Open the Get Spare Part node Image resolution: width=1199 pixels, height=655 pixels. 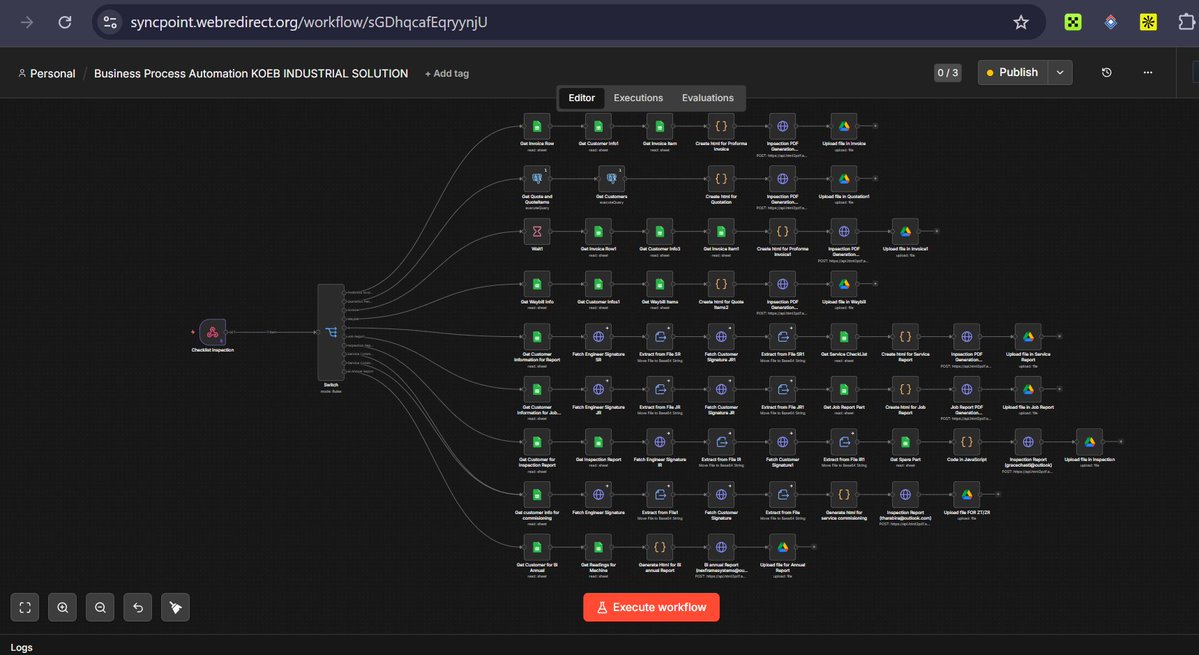tap(905, 443)
